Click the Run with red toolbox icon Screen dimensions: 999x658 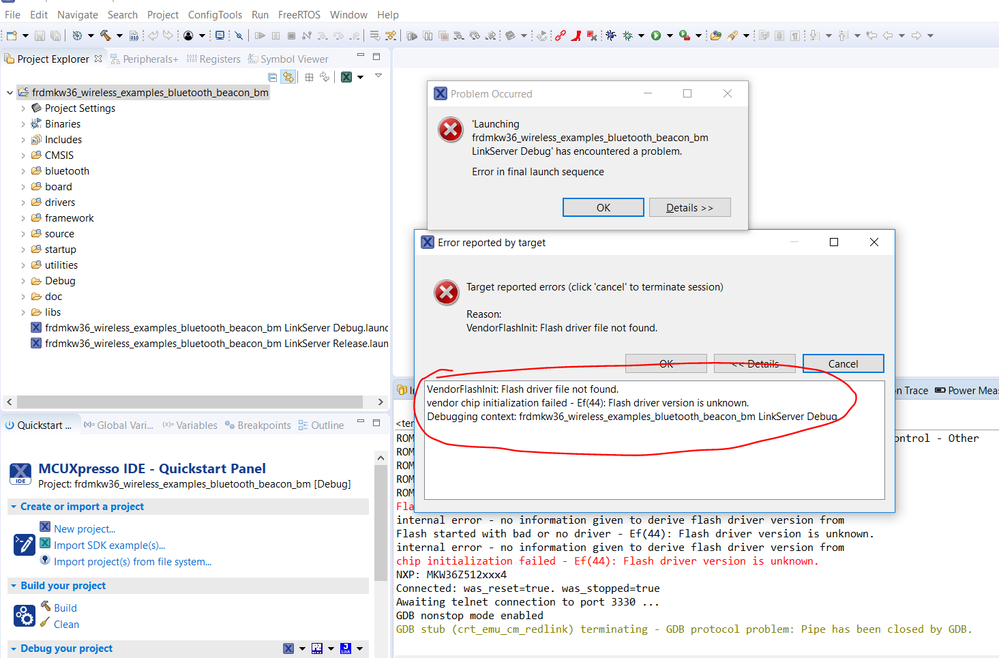684,36
